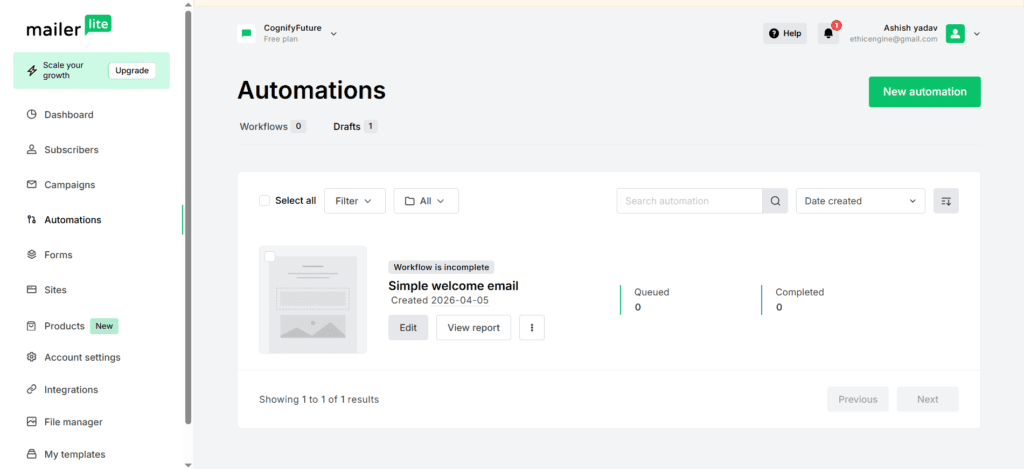Image resolution: width=1024 pixels, height=469 pixels.
Task: Open three-dot menu for Simple welcome email
Action: coord(532,328)
